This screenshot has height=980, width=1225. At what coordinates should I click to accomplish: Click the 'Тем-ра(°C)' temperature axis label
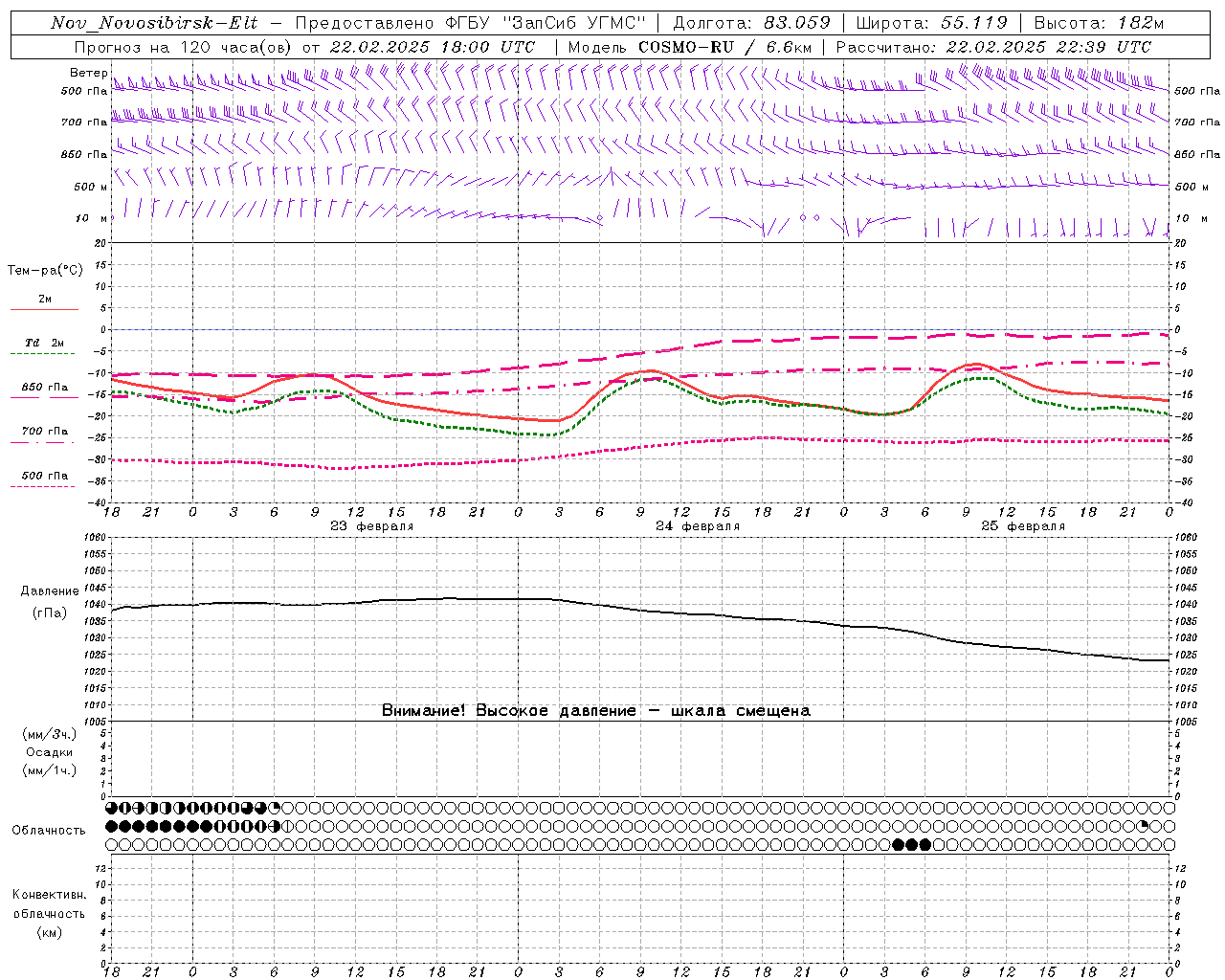point(45,271)
